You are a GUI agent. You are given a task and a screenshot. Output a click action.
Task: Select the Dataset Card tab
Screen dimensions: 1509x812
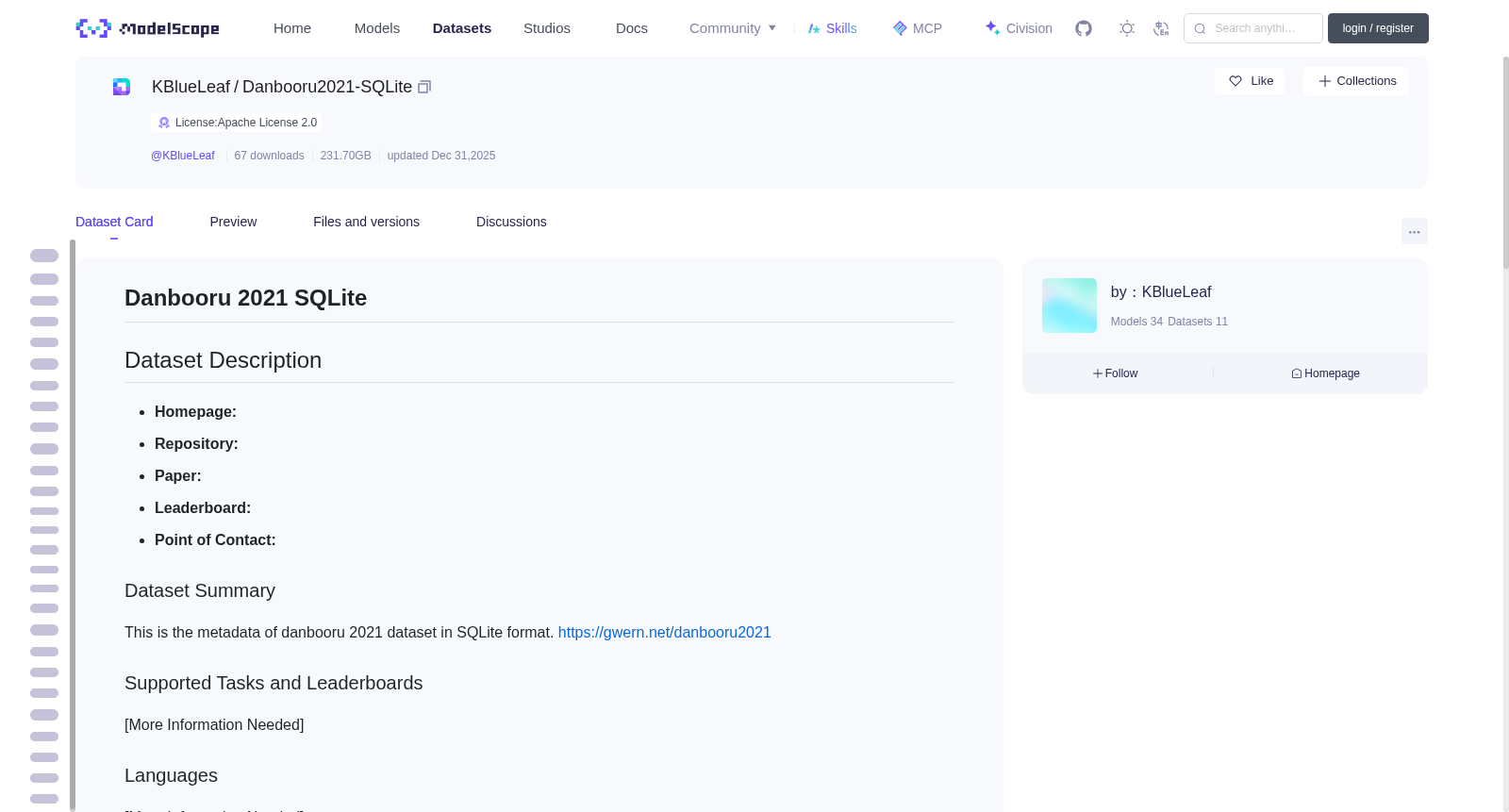(114, 222)
